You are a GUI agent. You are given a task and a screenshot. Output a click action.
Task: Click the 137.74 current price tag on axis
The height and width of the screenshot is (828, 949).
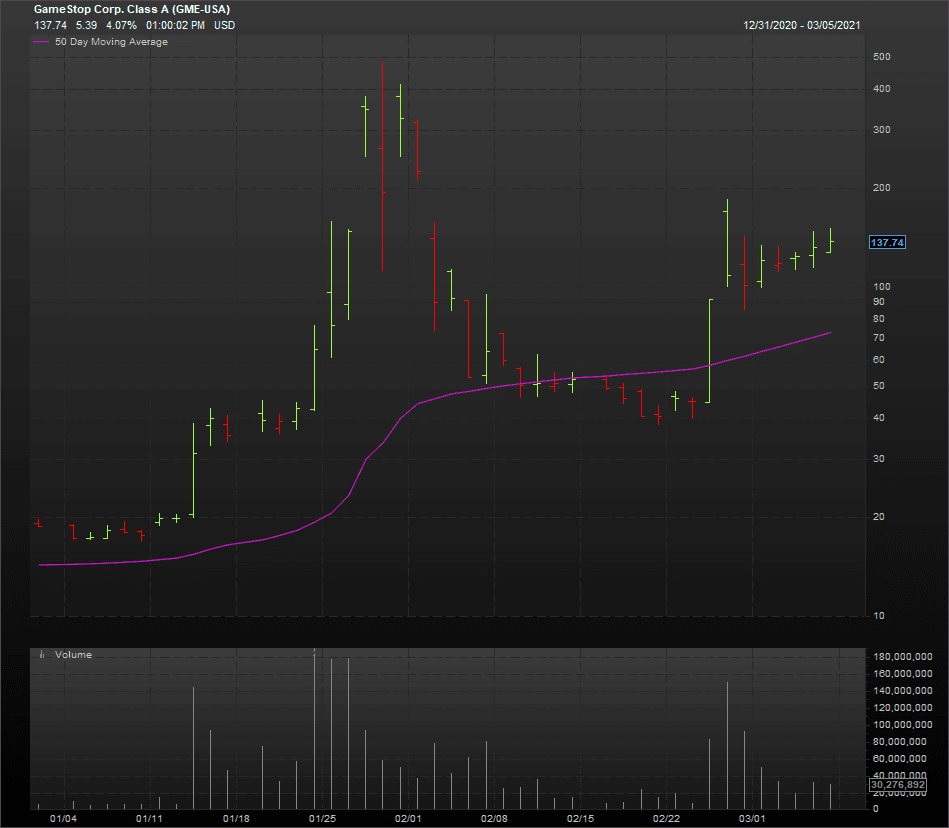point(887,243)
